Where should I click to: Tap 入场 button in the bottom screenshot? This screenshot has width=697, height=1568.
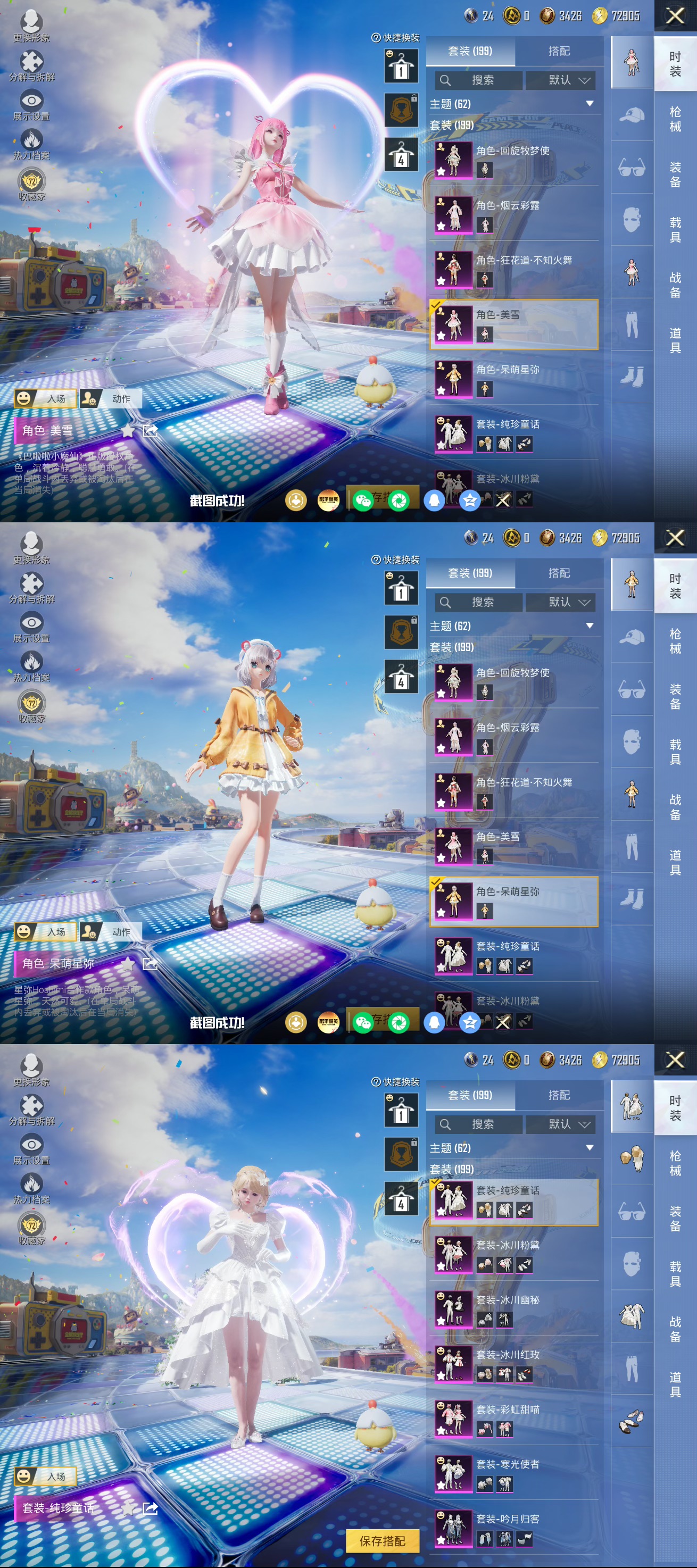tap(46, 1476)
